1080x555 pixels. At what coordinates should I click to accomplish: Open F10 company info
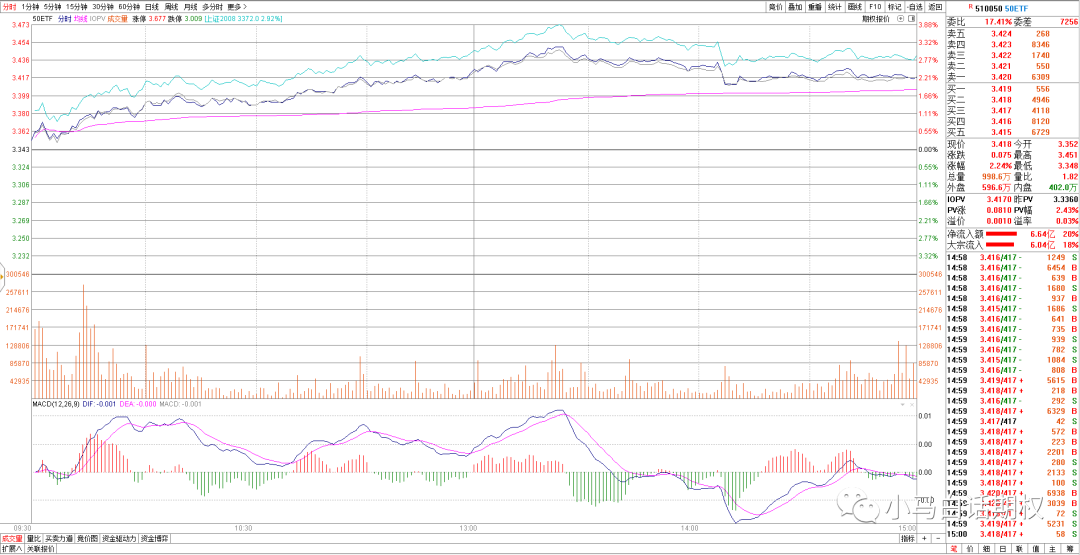875,7
